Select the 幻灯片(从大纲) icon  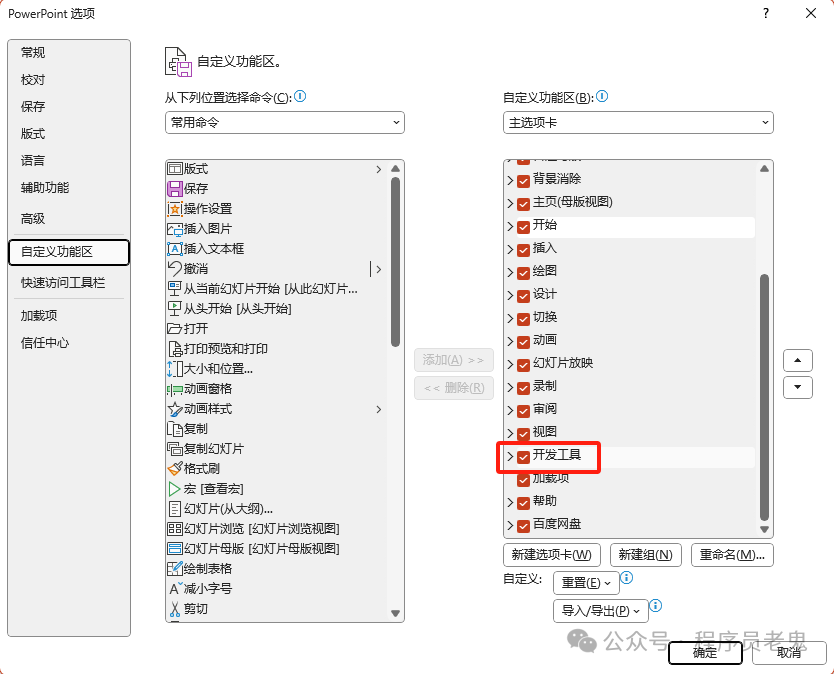[175, 509]
